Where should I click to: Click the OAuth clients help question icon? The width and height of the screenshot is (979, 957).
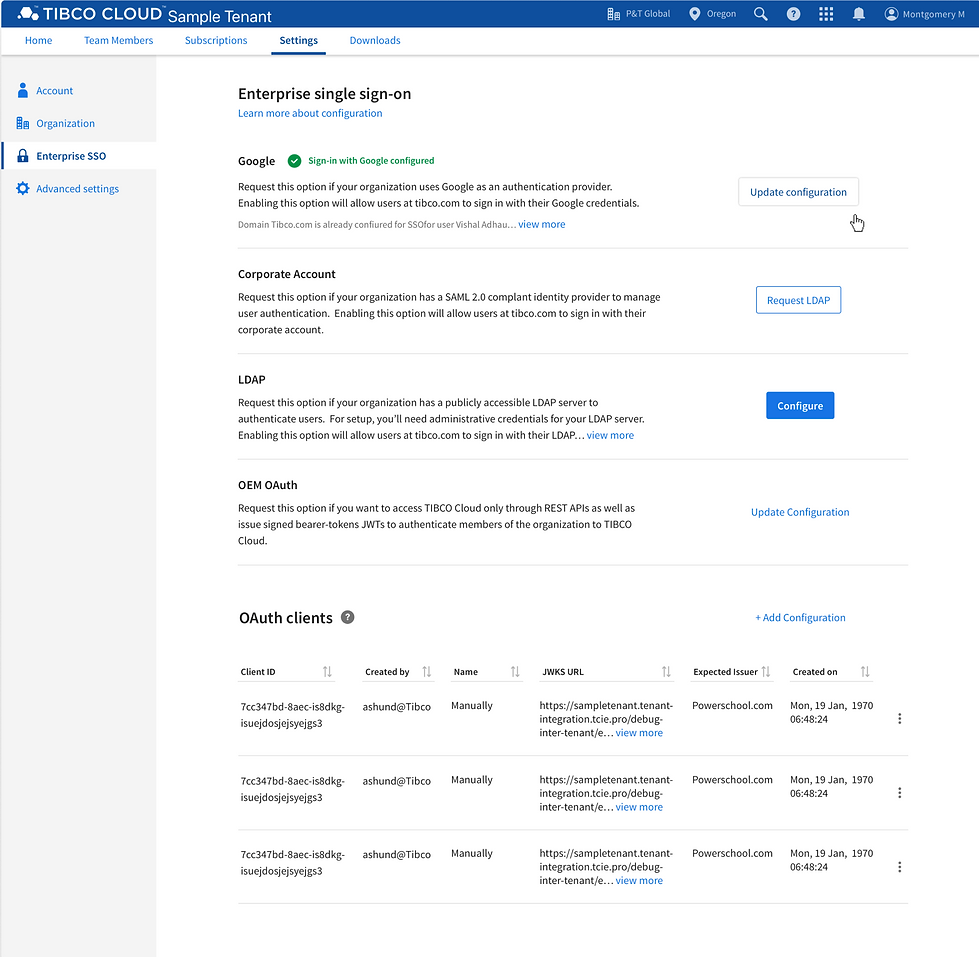pyautogui.click(x=348, y=617)
